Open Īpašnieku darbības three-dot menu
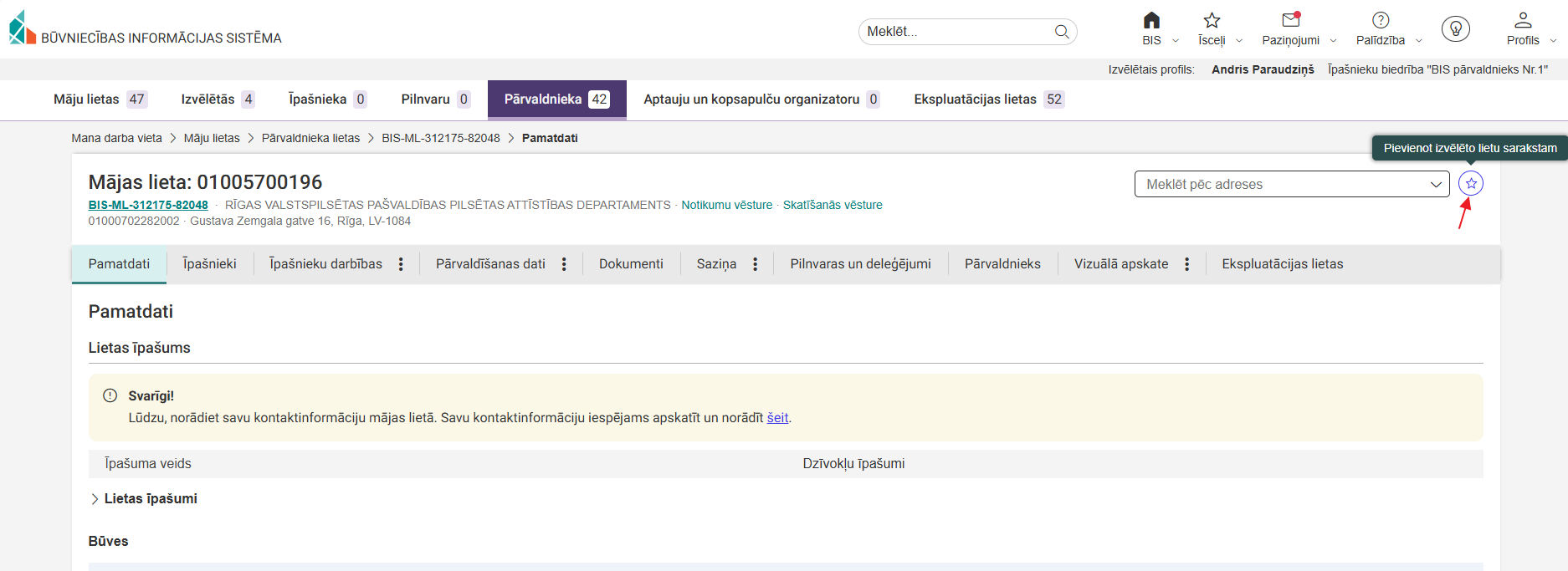This screenshot has height=571, width=1568. coord(402,264)
